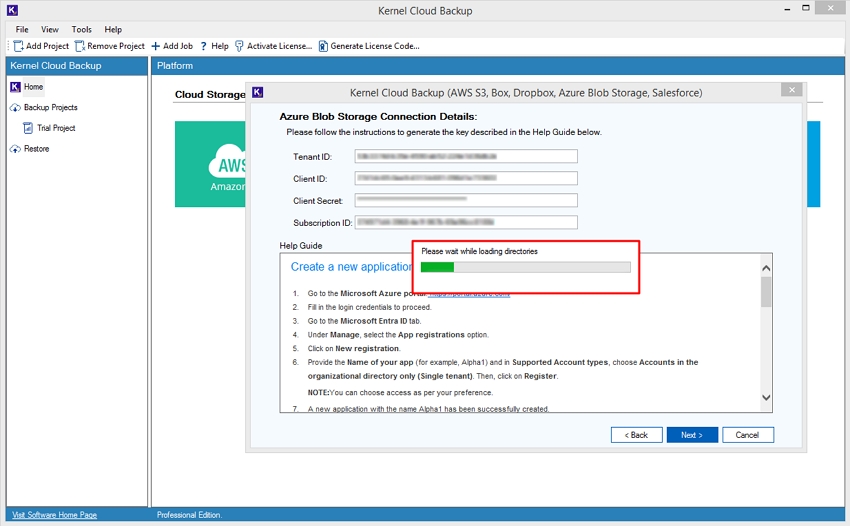Click the Platform panel header
This screenshot has width=850, height=526.
(498, 66)
